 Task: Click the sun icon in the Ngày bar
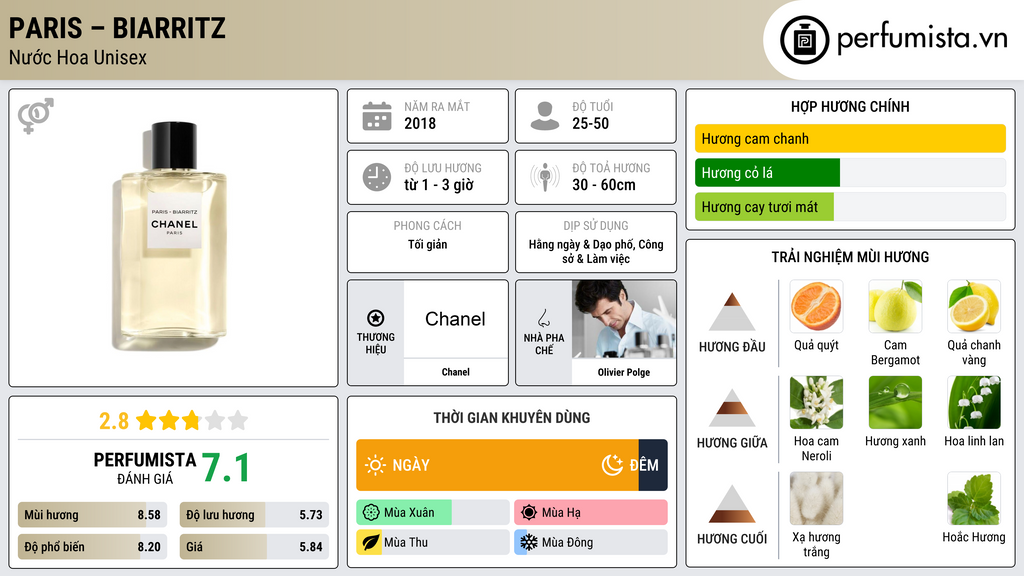[375, 465]
